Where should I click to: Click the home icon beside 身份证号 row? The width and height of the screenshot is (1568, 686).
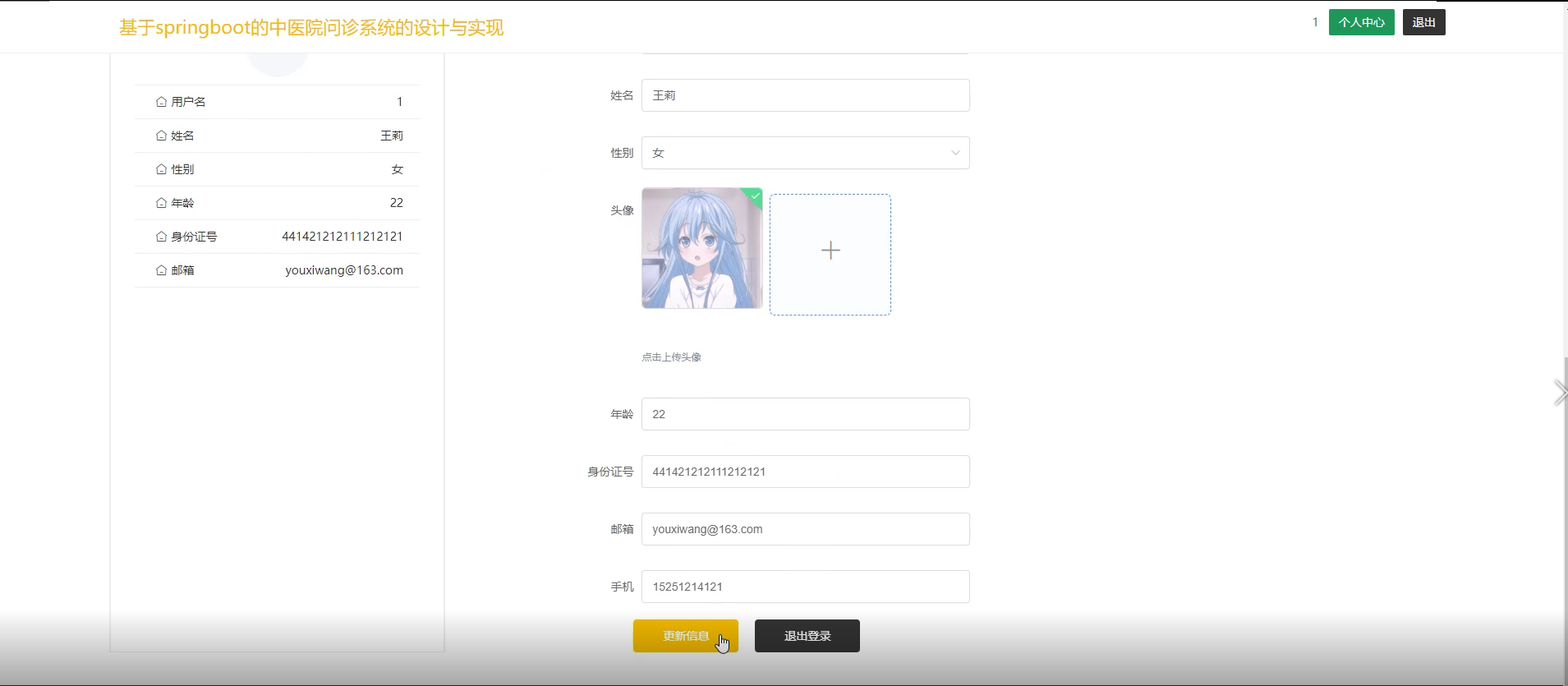[x=161, y=237]
